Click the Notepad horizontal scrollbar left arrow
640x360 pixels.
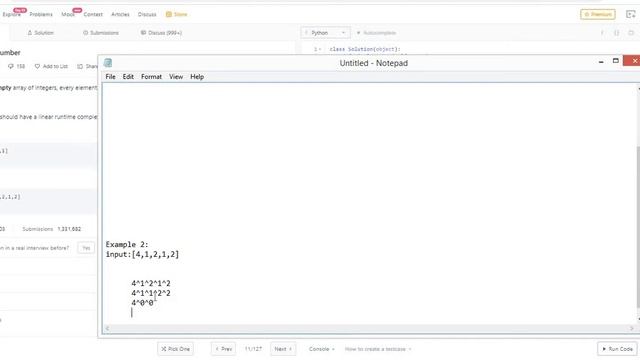(107, 328)
